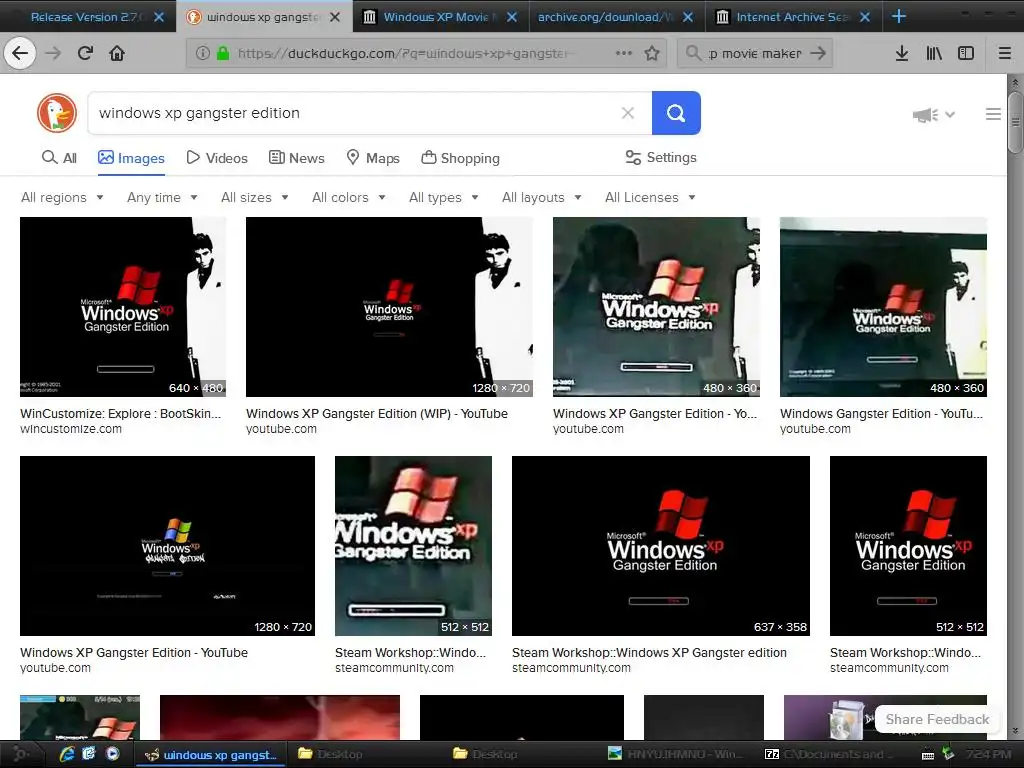The height and width of the screenshot is (768, 1024).
Task: Open WinCustomize BootSkin 640 × 480 thumbnail
Action: coord(123,307)
